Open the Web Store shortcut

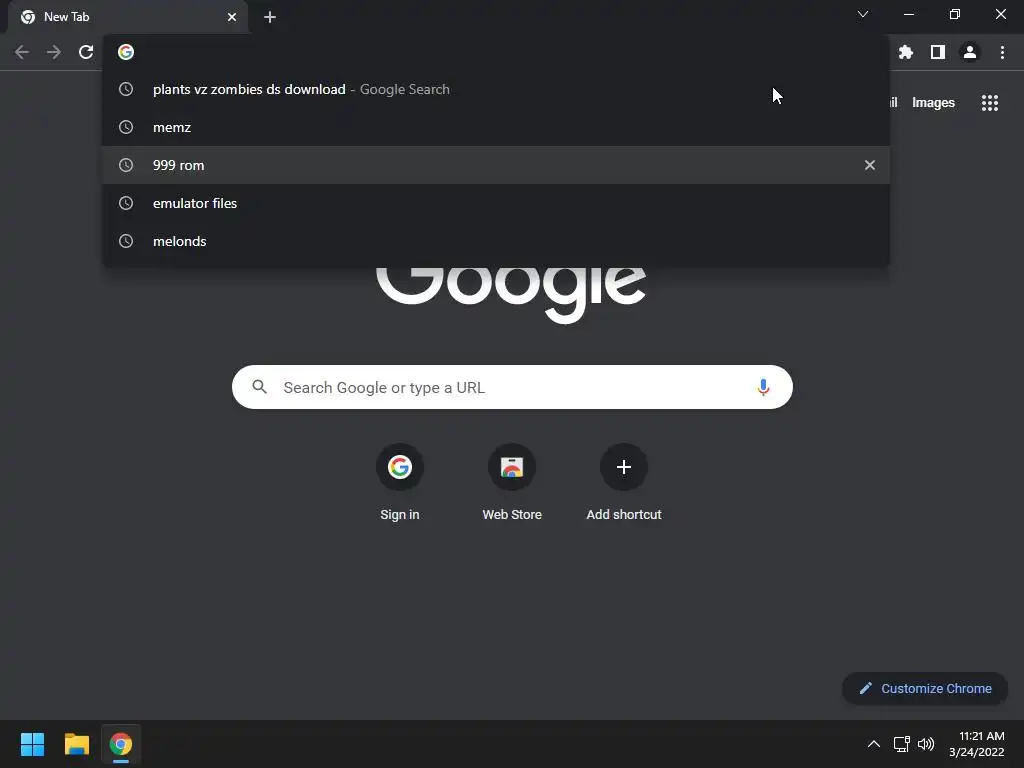pos(512,467)
